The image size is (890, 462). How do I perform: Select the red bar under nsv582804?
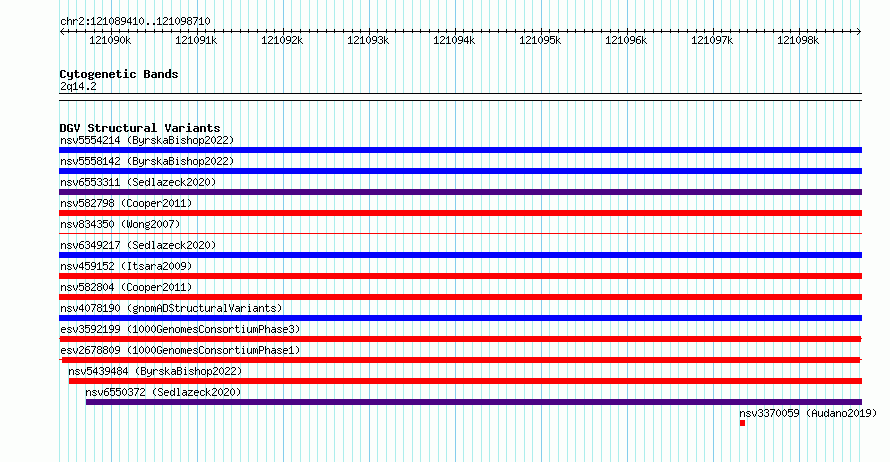coord(460,297)
